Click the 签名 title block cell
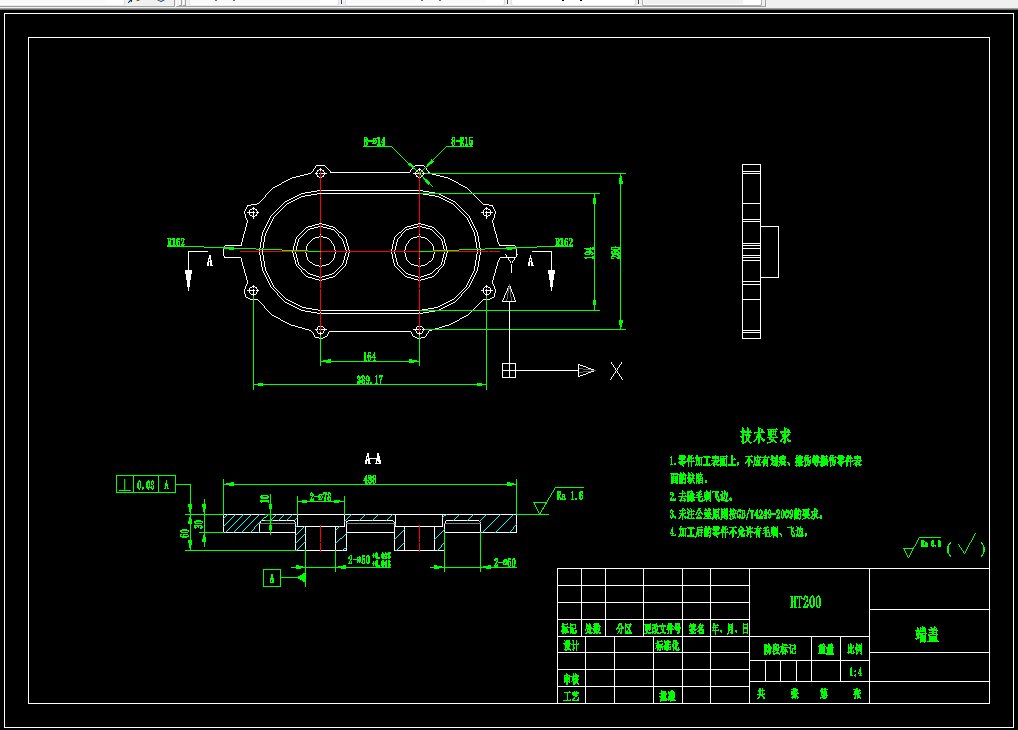Image resolution: width=1018 pixels, height=730 pixels. tap(697, 629)
